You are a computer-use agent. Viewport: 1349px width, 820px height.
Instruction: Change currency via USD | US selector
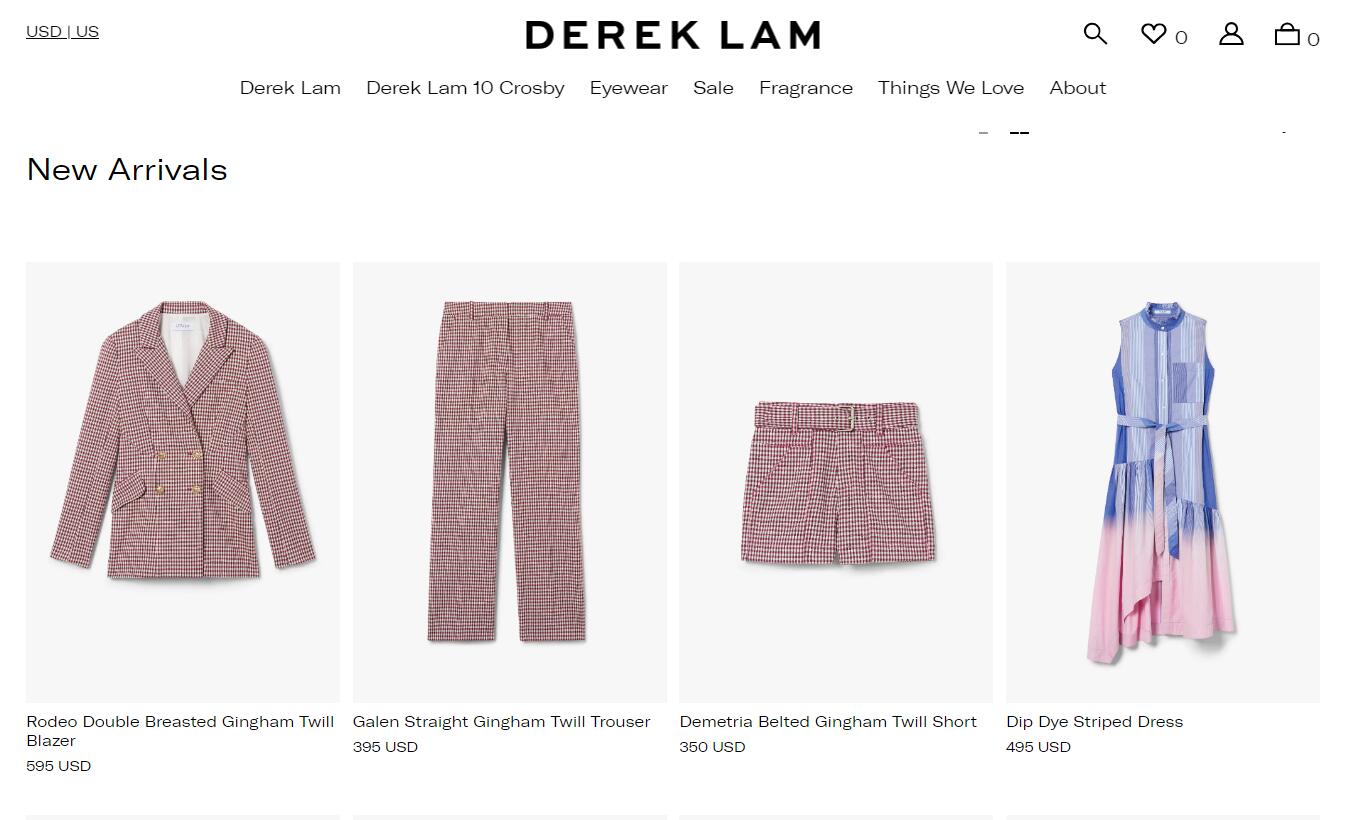click(x=62, y=31)
